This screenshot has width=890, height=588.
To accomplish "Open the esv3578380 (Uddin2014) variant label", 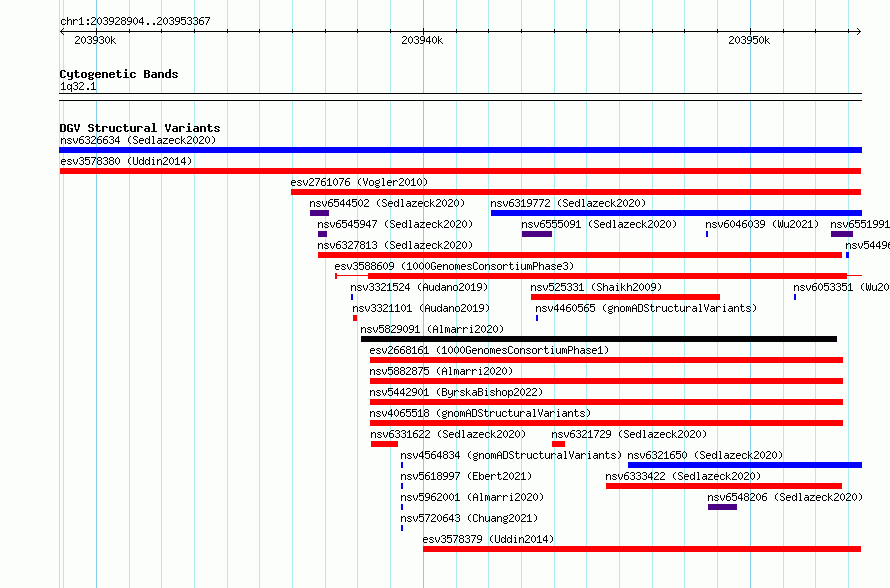I will click(x=126, y=161).
